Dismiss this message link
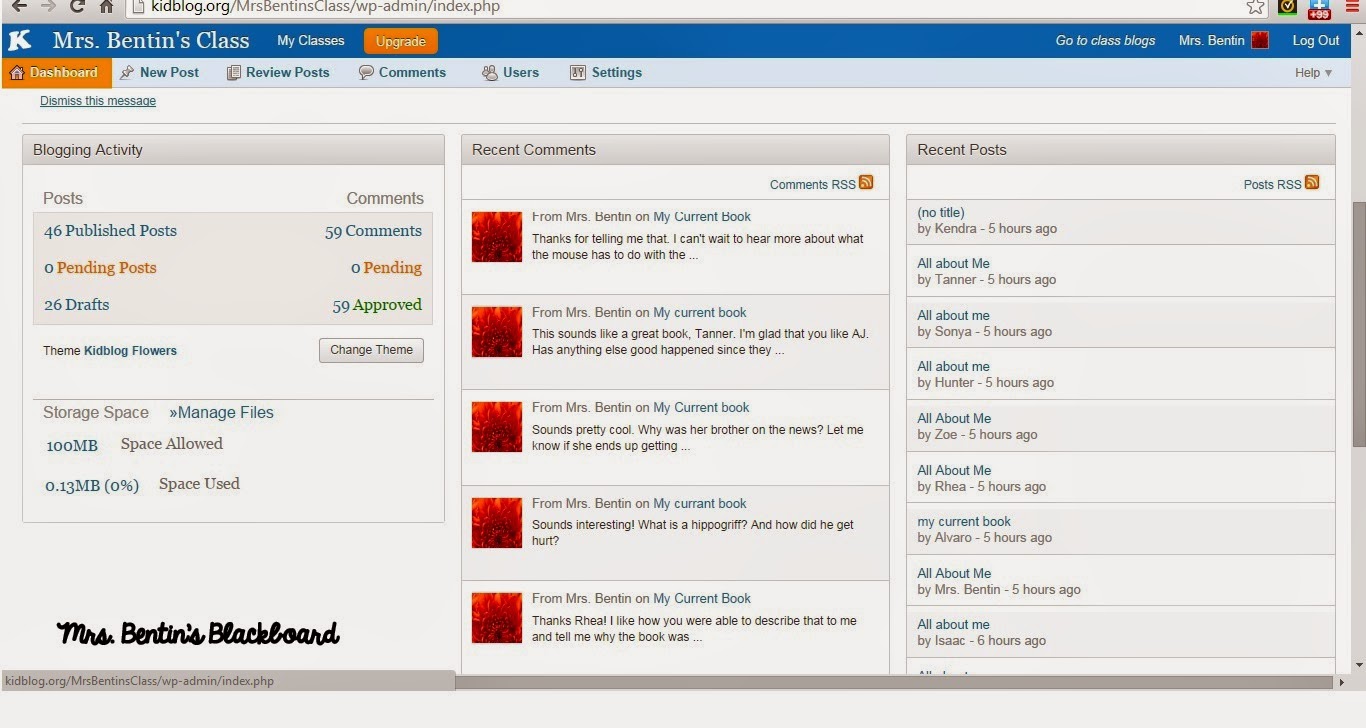 (x=98, y=101)
